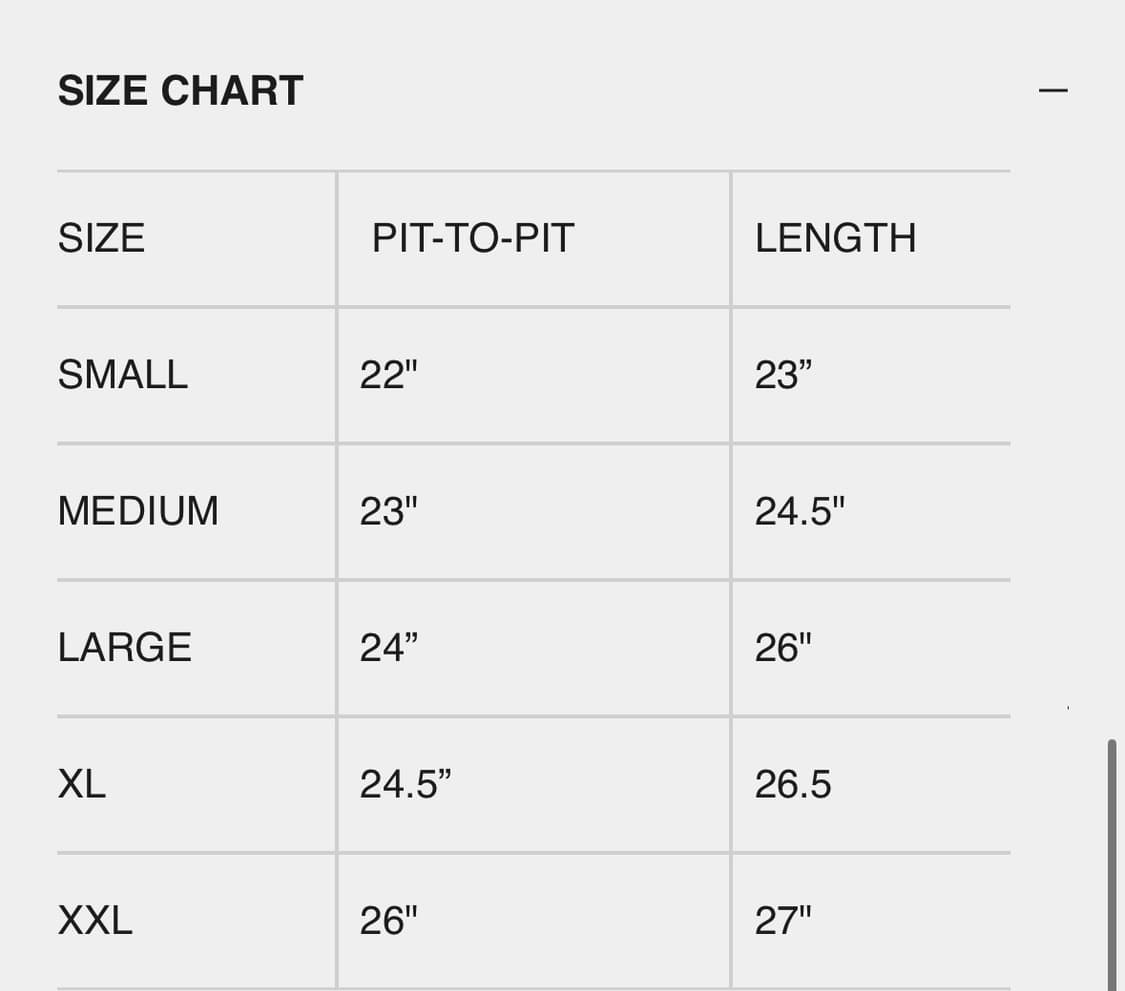The width and height of the screenshot is (1125, 991).
Task: Click the minus icon beside Size Chart
Action: click(1053, 91)
